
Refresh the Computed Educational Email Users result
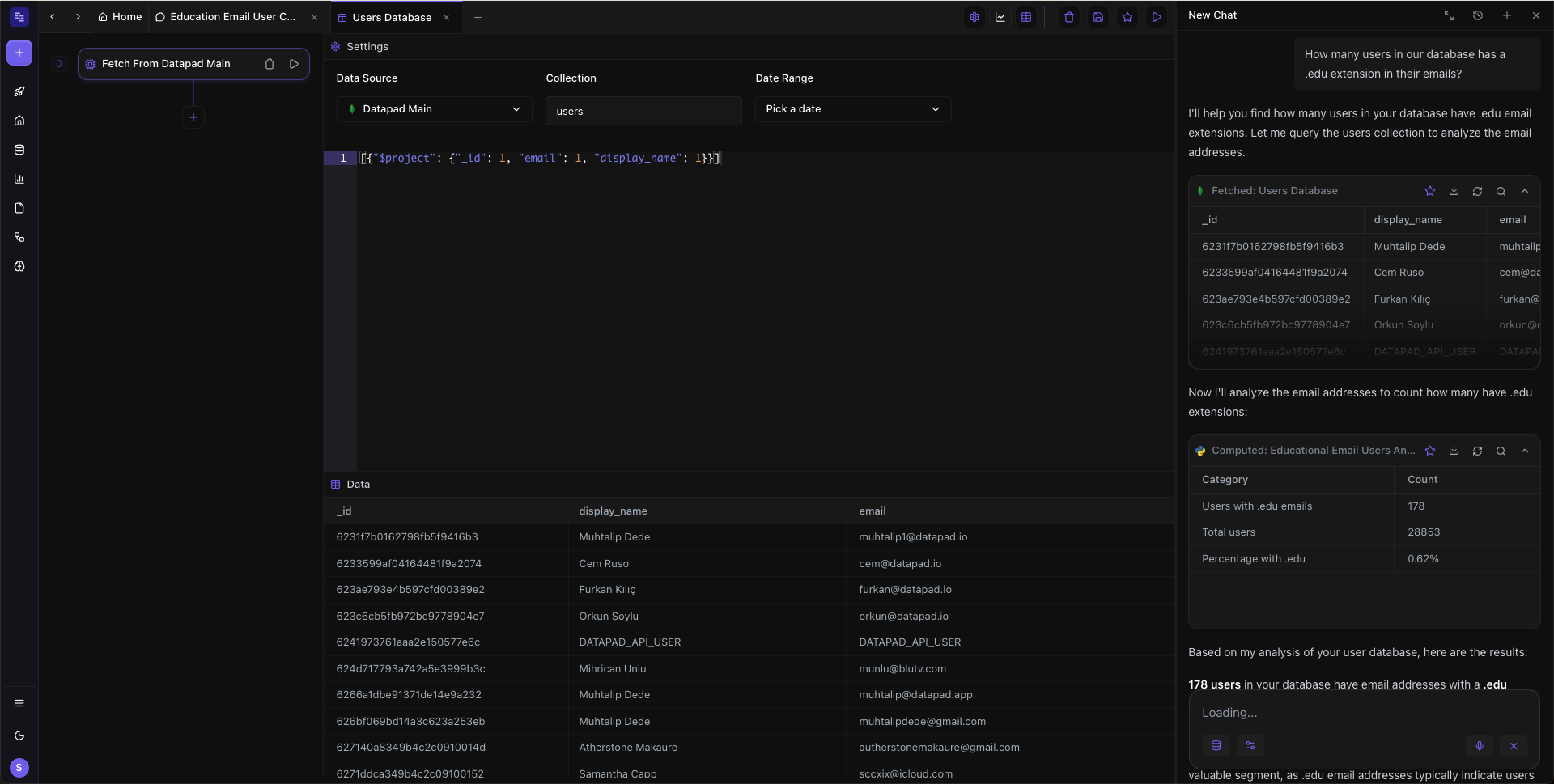[1477, 451]
